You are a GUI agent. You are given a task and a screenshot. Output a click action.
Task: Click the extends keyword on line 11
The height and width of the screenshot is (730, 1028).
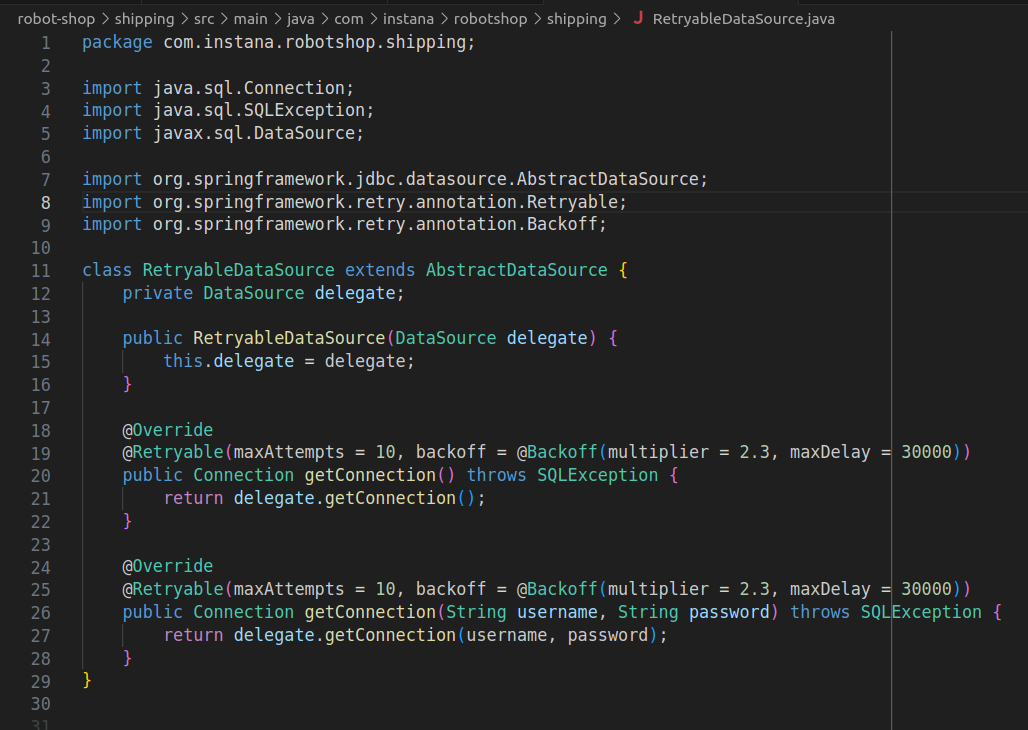pos(380,270)
